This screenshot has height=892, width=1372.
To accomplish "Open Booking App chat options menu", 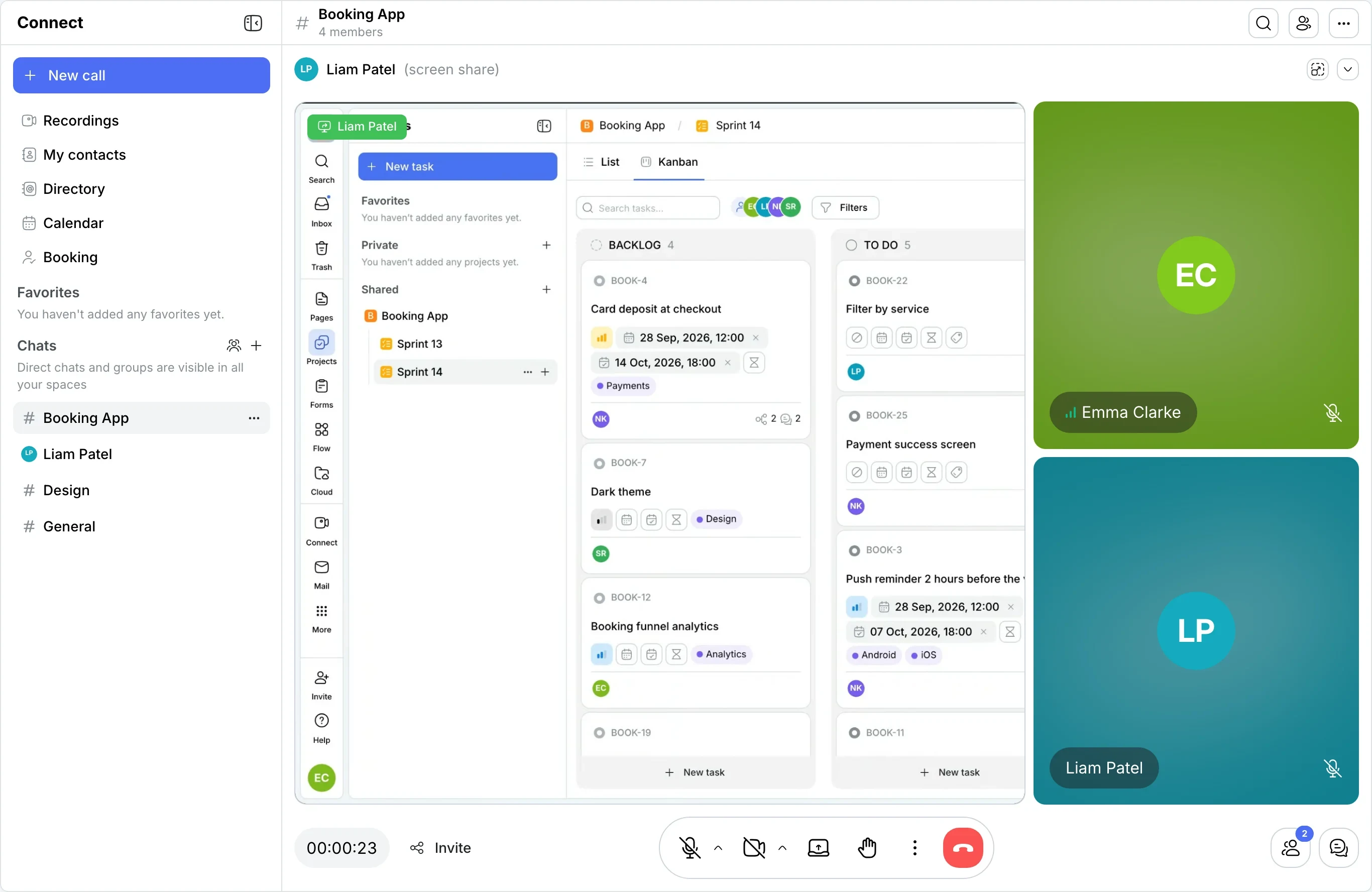I will (x=254, y=418).
